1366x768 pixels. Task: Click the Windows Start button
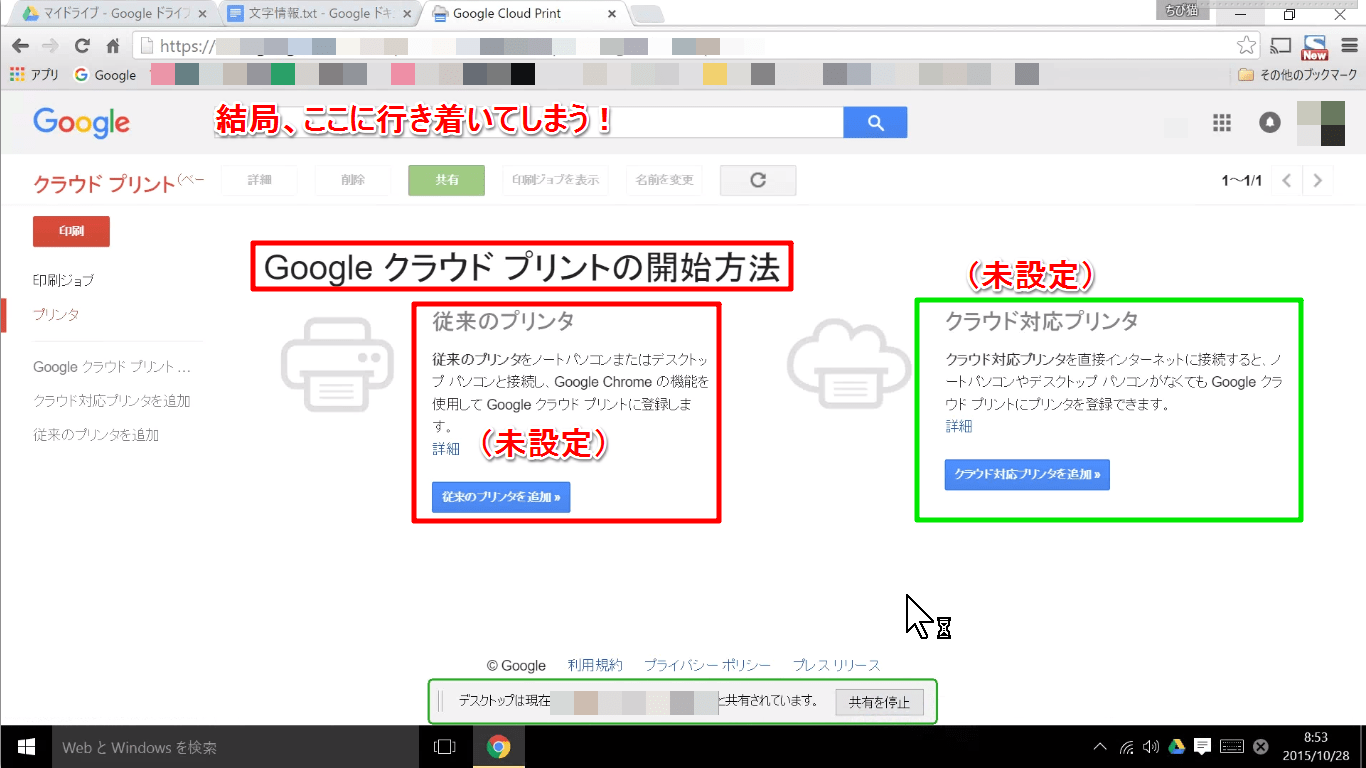click(x=27, y=746)
